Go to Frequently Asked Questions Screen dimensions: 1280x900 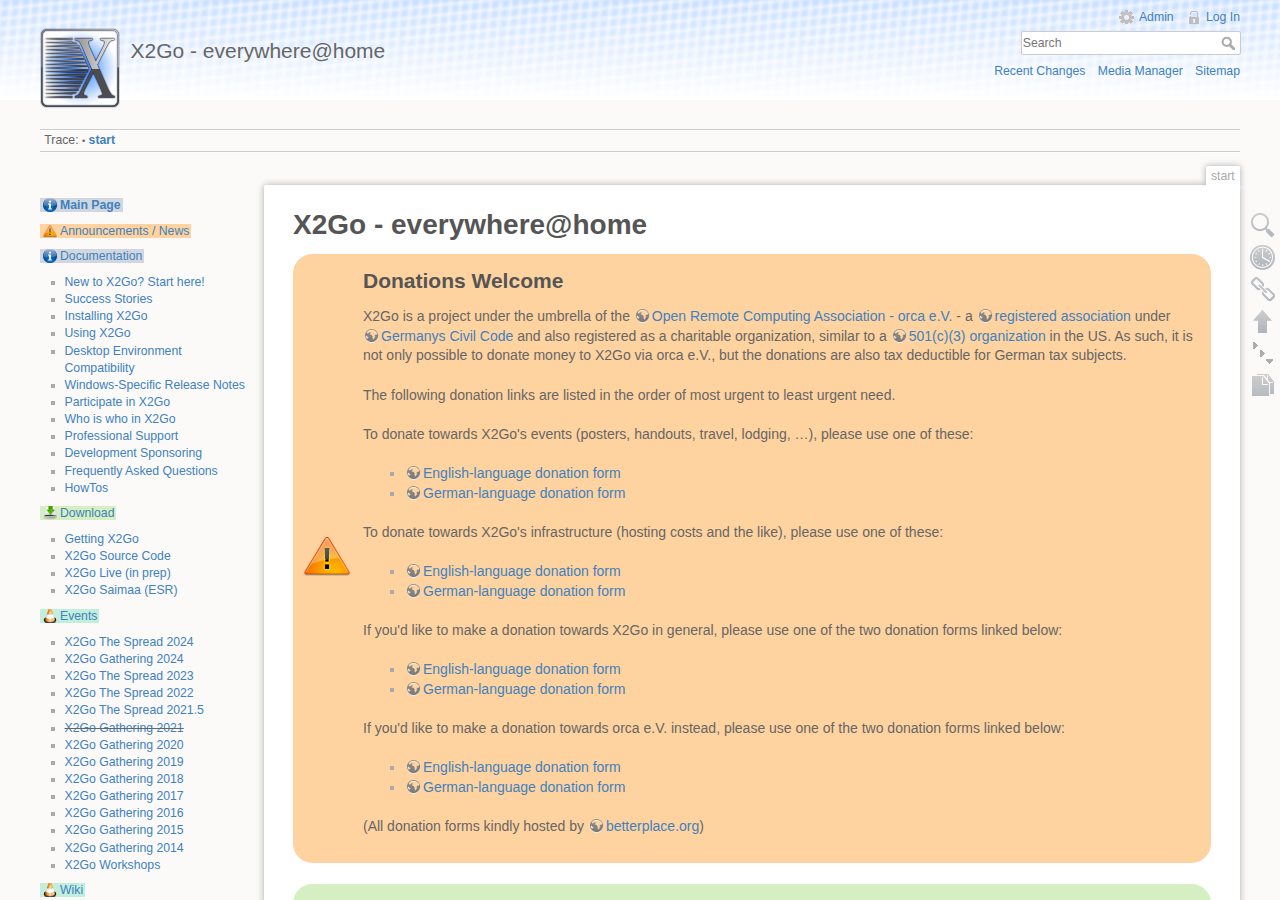click(x=141, y=471)
